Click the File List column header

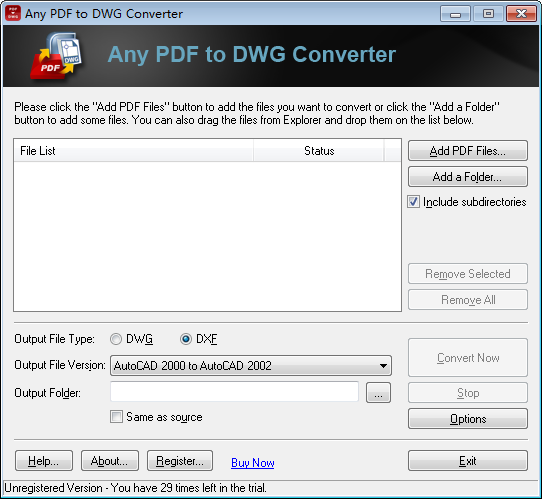pyautogui.click(x=134, y=151)
